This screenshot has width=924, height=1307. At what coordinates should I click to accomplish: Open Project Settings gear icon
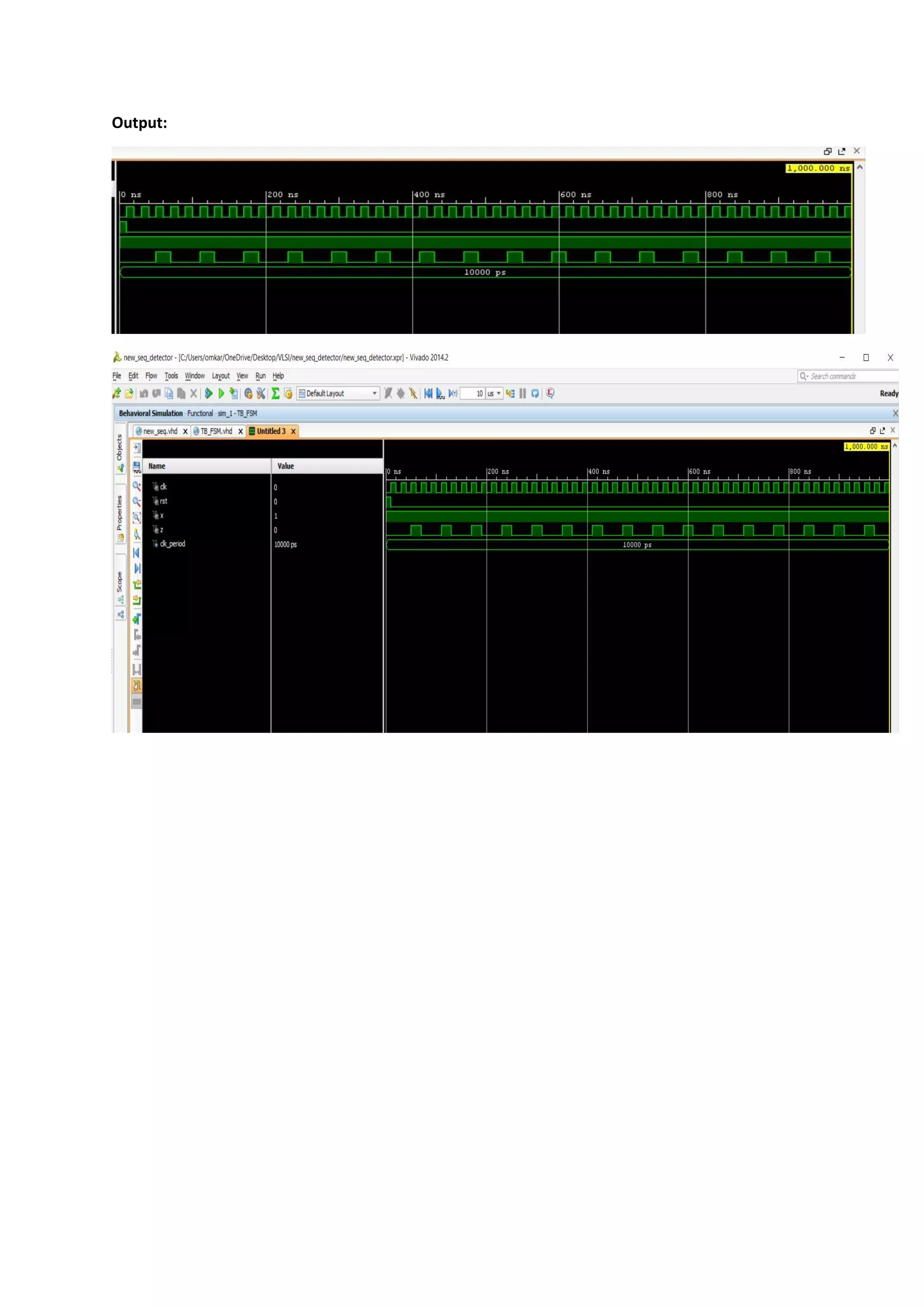click(x=249, y=394)
